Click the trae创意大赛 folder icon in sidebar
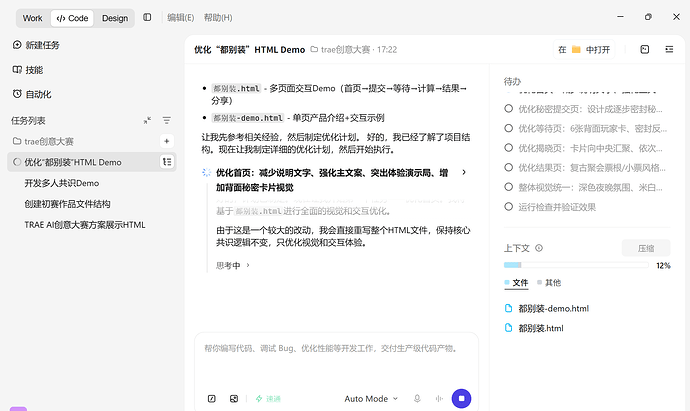 pyautogui.click(x=17, y=141)
